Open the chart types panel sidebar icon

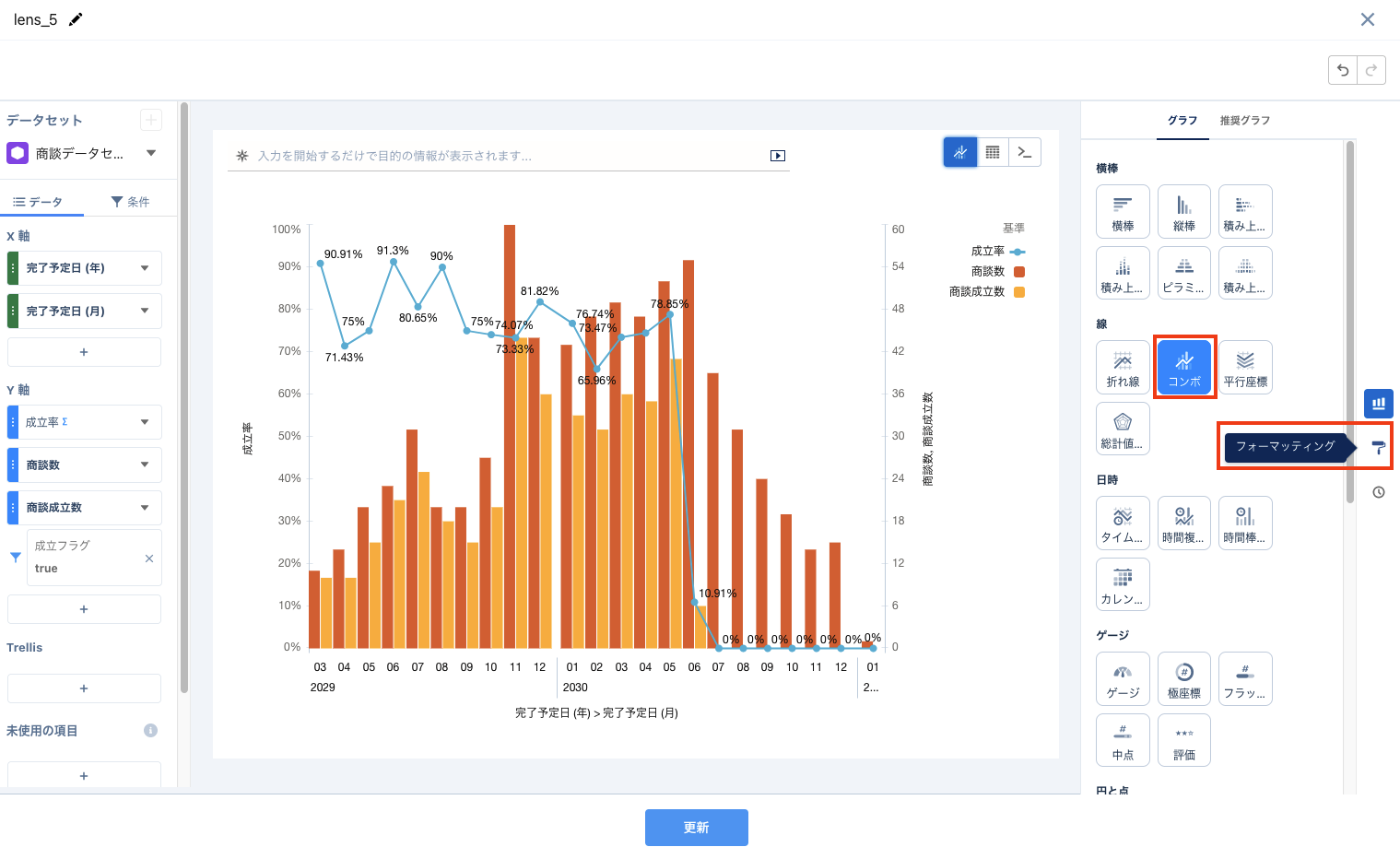click(x=1379, y=404)
